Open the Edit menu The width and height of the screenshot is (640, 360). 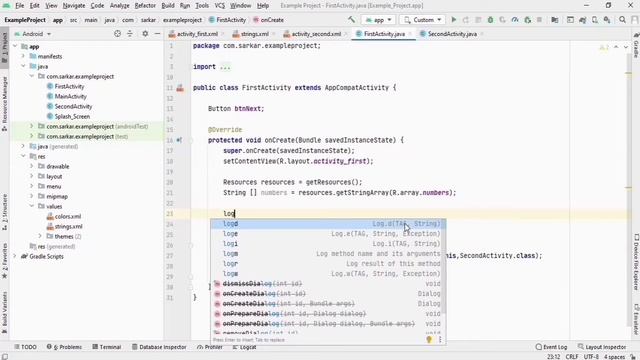click(35, 6)
